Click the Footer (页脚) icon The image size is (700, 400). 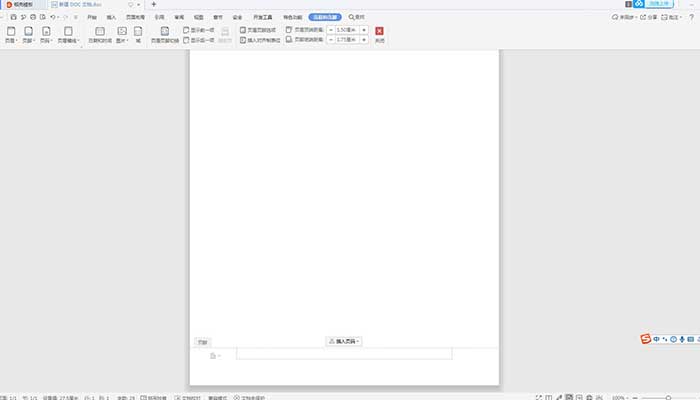tap(28, 33)
